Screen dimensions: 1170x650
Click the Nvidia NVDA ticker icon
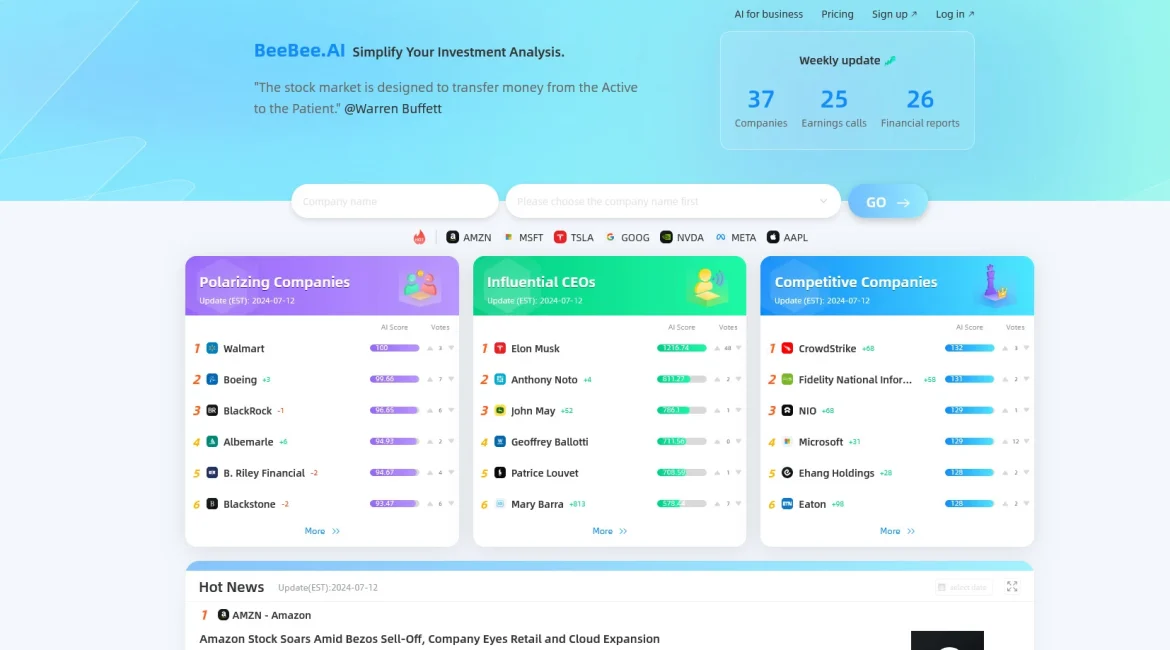coord(666,237)
